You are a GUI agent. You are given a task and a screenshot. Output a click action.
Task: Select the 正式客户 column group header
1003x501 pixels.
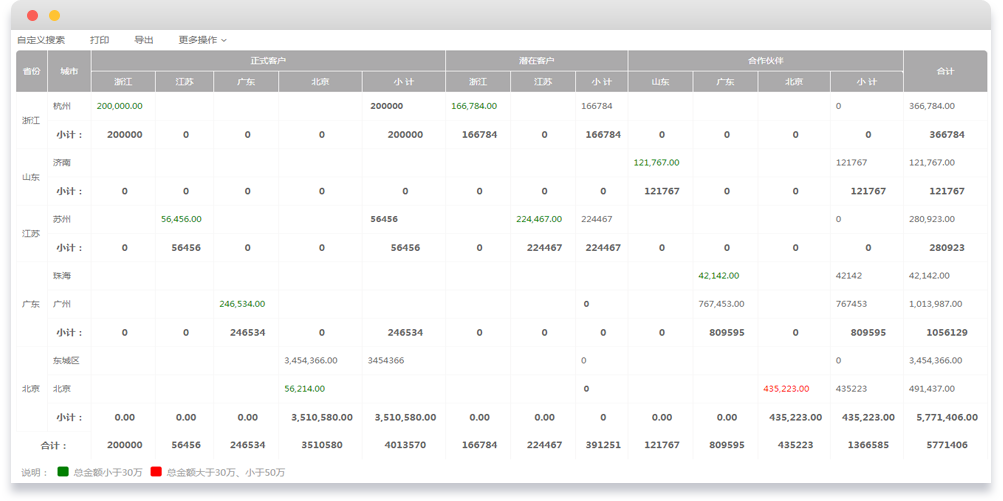(x=268, y=61)
